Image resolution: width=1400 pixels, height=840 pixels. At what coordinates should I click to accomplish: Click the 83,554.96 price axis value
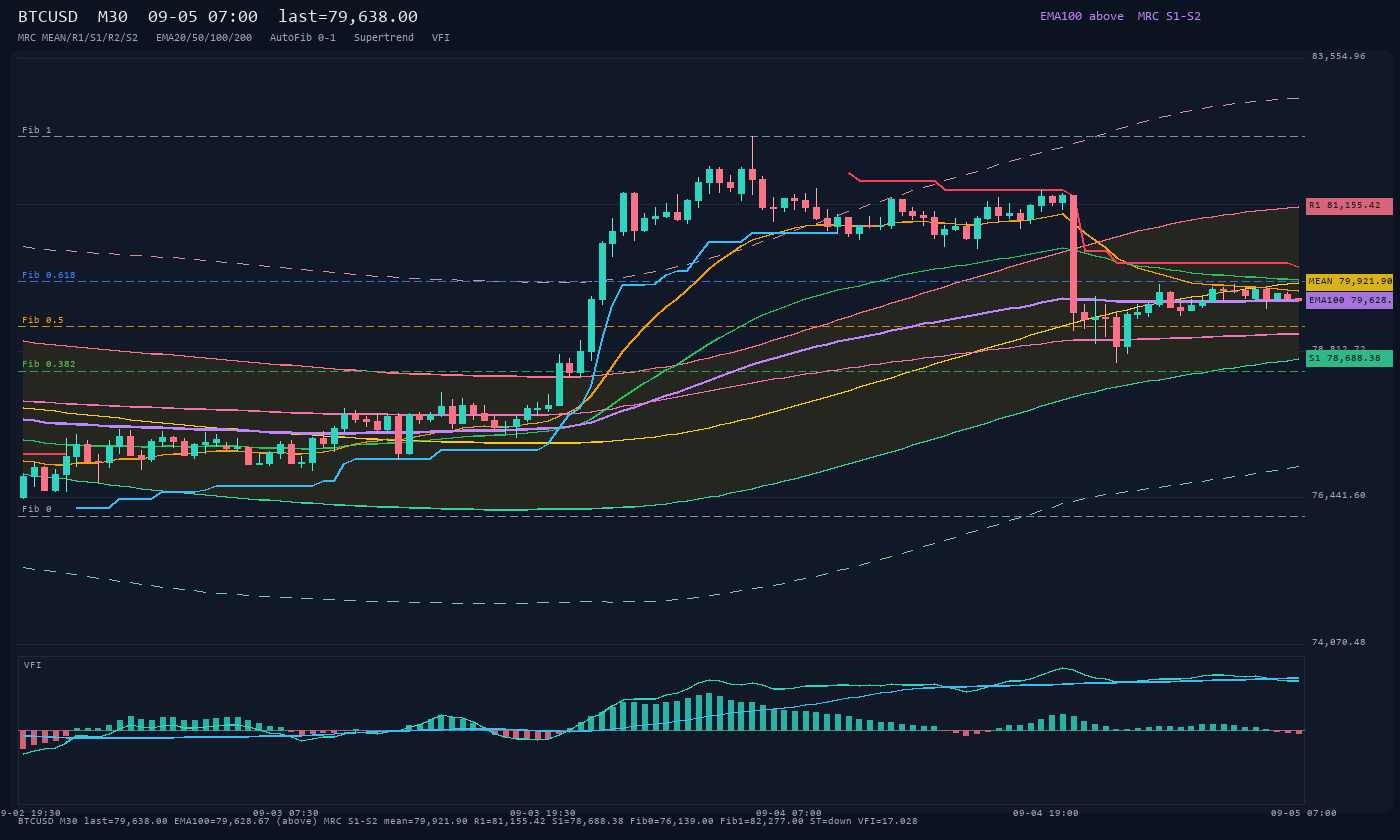coord(1338,56)
